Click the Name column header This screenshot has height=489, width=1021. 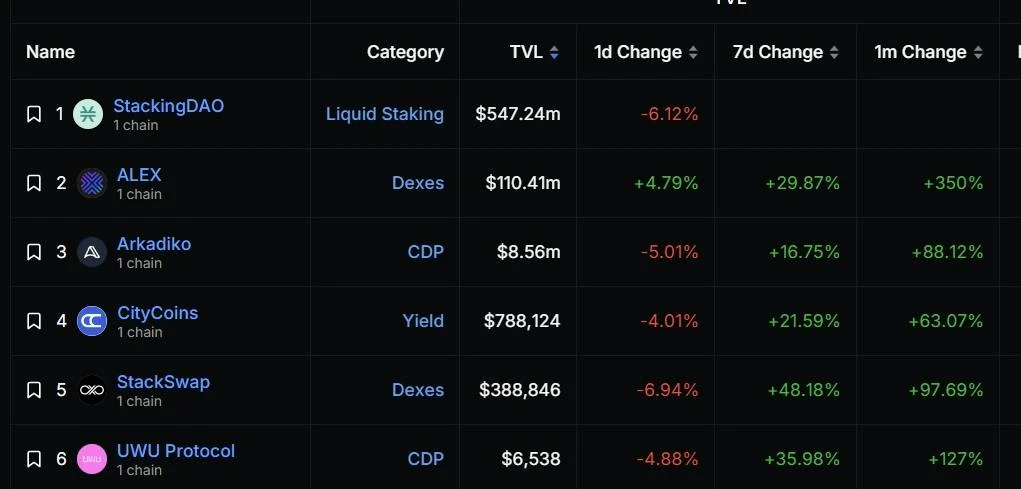coord(50,52)
